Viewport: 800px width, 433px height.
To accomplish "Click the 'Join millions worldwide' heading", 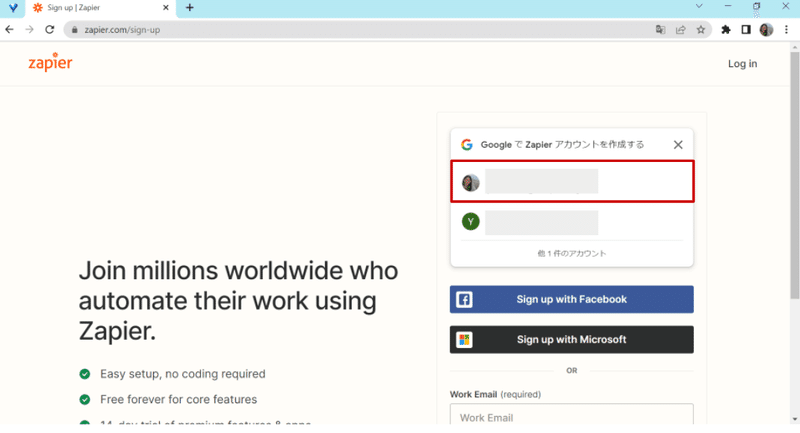I will [x=238, y=300].
